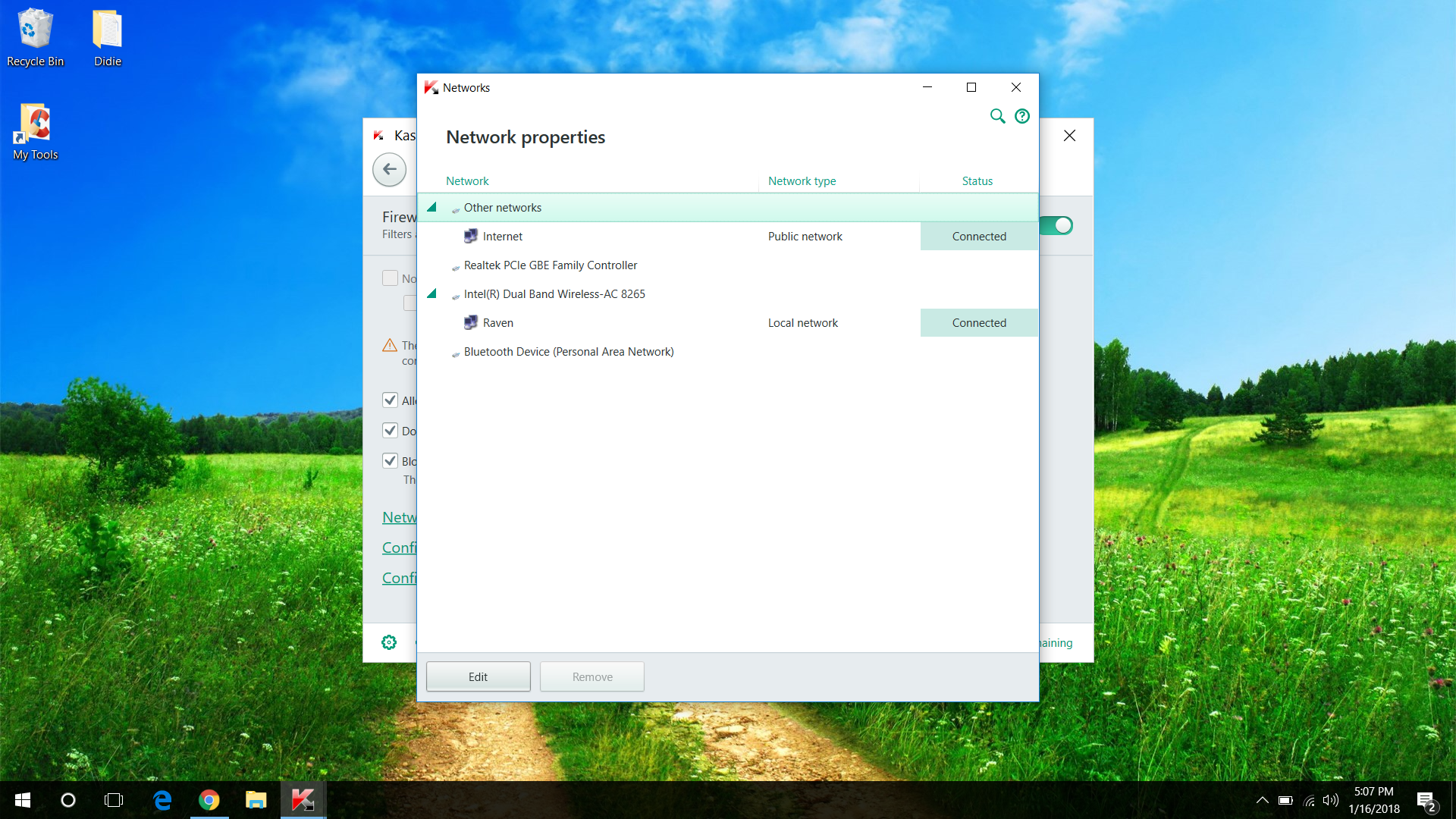Uncheck the checkbox beginning with 'Do'
This screenshot has width=1456, height=819.
point(390,430)
